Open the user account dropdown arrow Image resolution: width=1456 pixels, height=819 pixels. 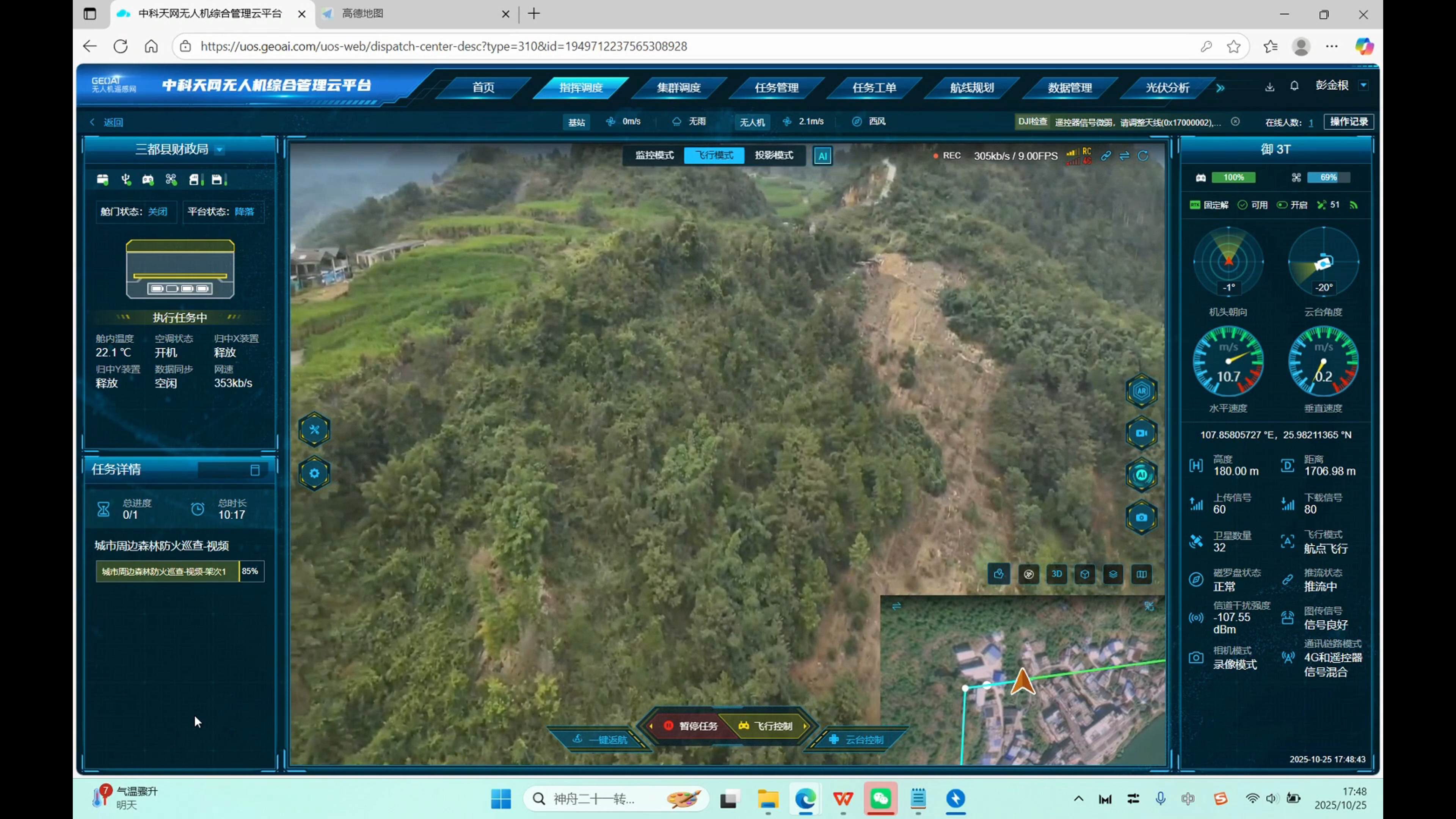tap(1363, 85)
